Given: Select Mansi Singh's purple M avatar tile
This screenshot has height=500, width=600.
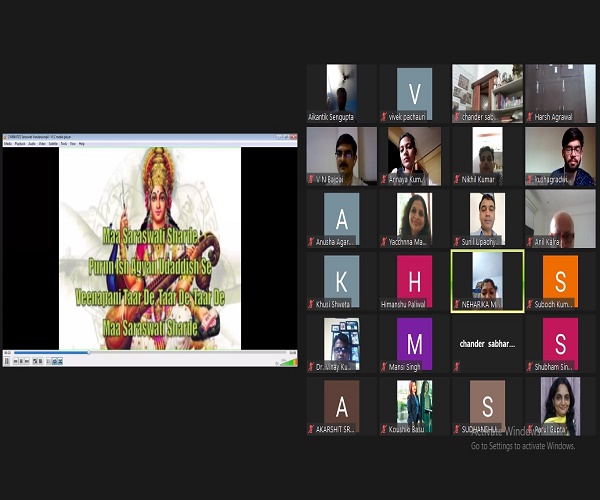Looking at the screenshot, I should tap(414, 344).
